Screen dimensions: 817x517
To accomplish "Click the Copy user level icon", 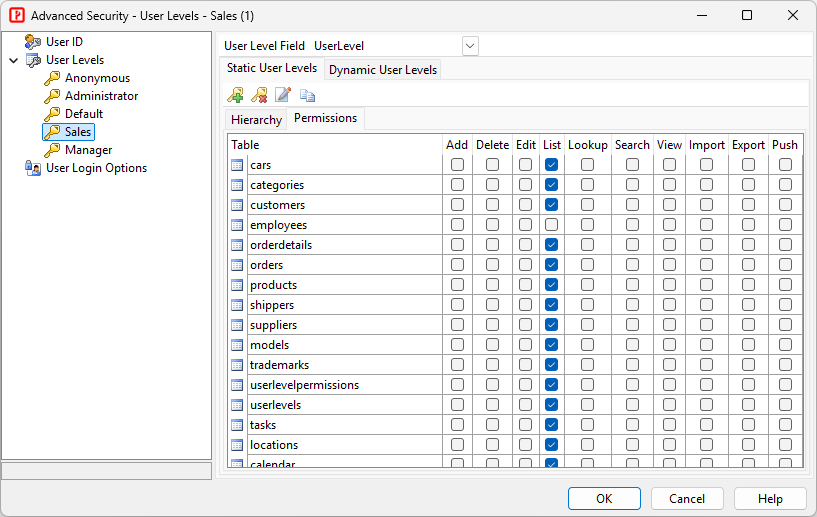I will pyautogui.click(x=307, y=95).
